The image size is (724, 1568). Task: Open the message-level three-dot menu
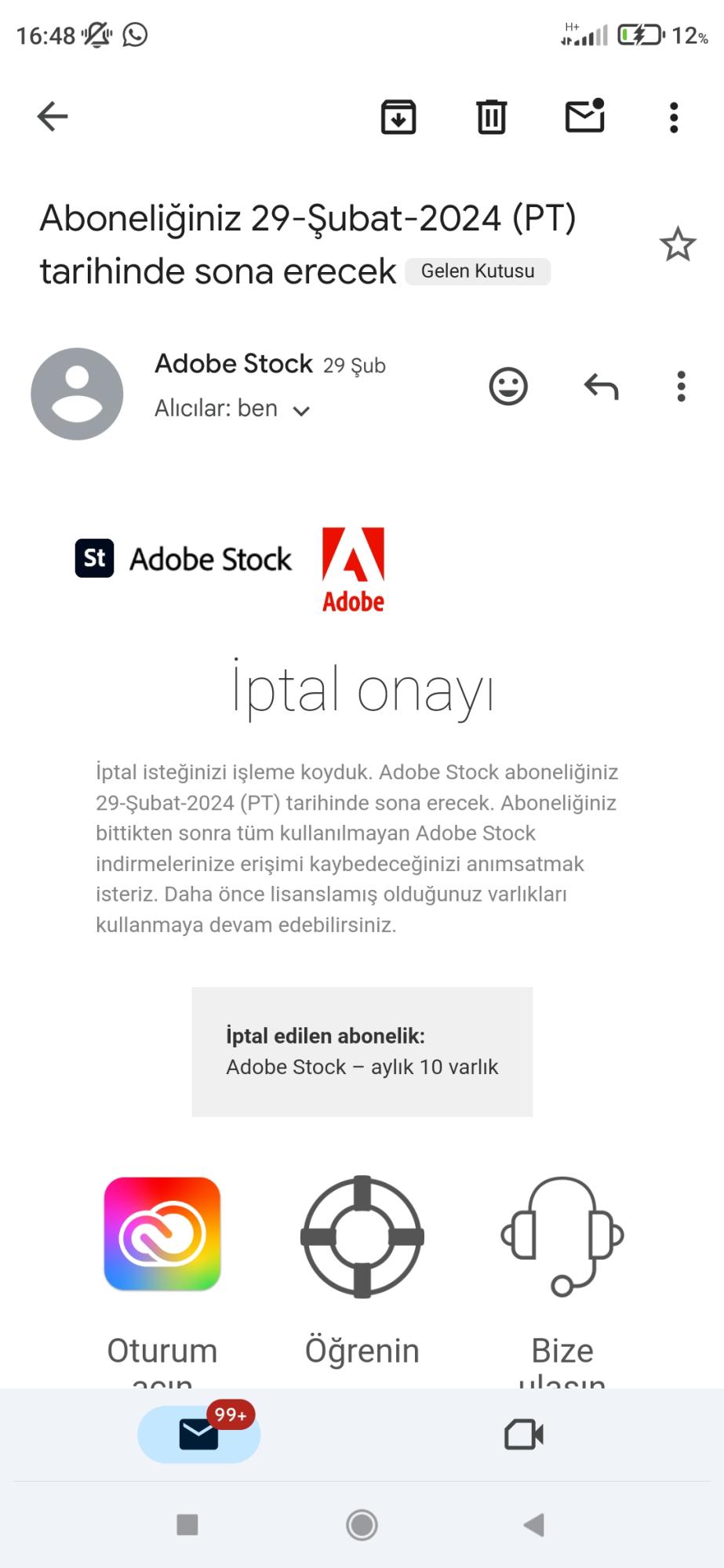click(x=680, y=385)
